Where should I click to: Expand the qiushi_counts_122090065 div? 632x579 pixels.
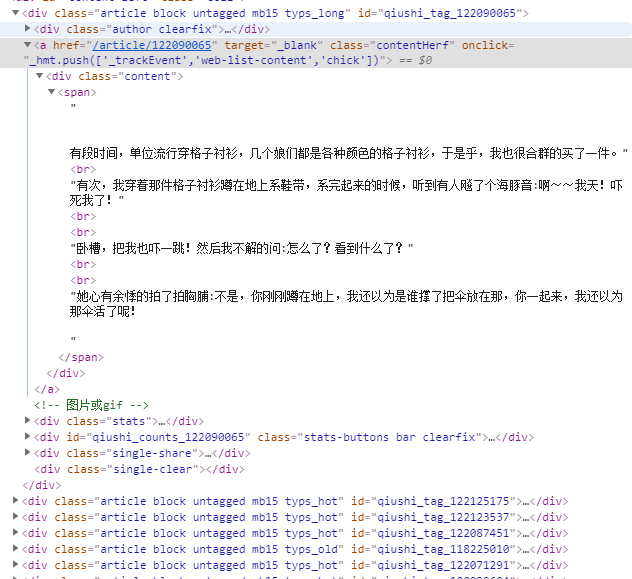tap(27, 436)
